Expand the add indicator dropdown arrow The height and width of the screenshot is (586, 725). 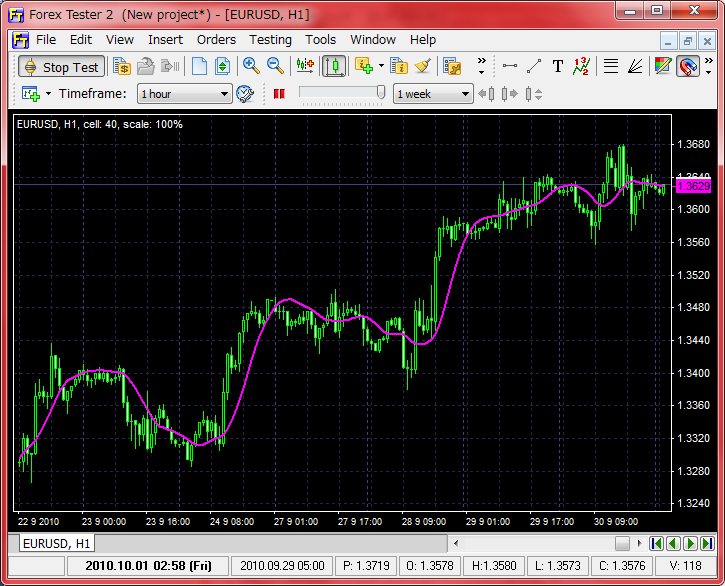pyautogui.click(x=381, y=66)
